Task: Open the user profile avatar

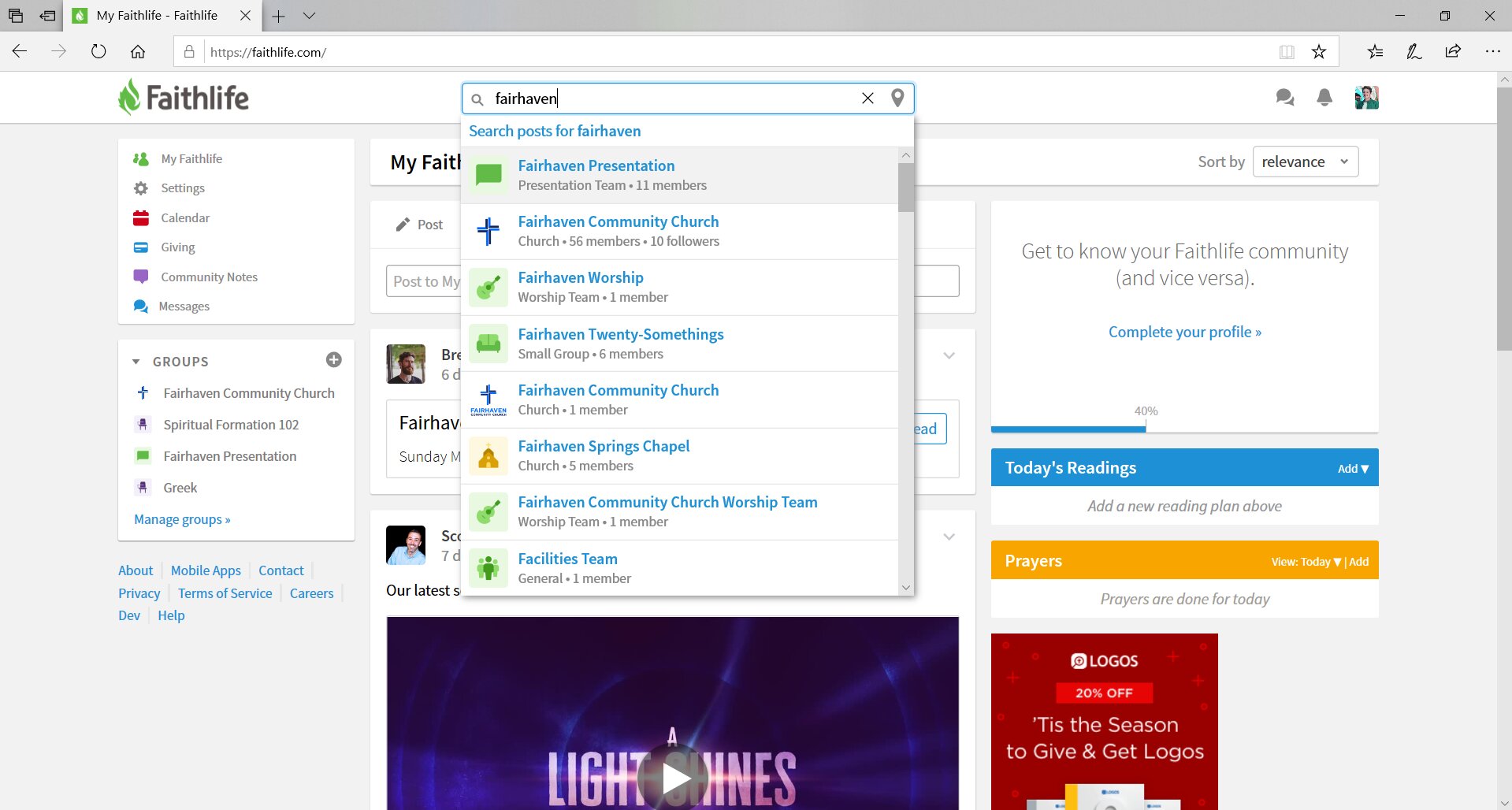Action: (1366, 98)
